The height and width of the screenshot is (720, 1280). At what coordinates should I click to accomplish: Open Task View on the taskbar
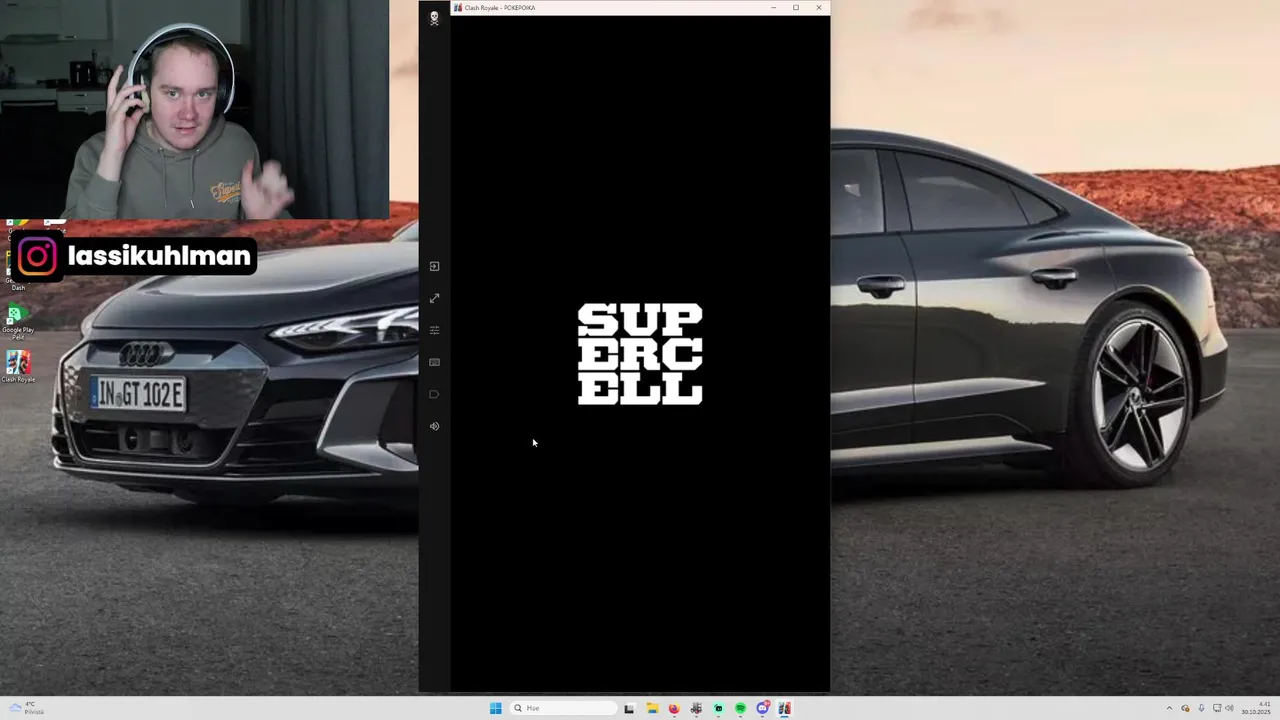point(629,708)
